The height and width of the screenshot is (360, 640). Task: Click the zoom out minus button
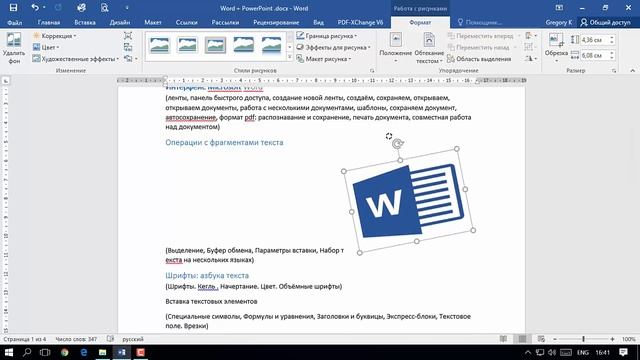[x=555, y=339]
